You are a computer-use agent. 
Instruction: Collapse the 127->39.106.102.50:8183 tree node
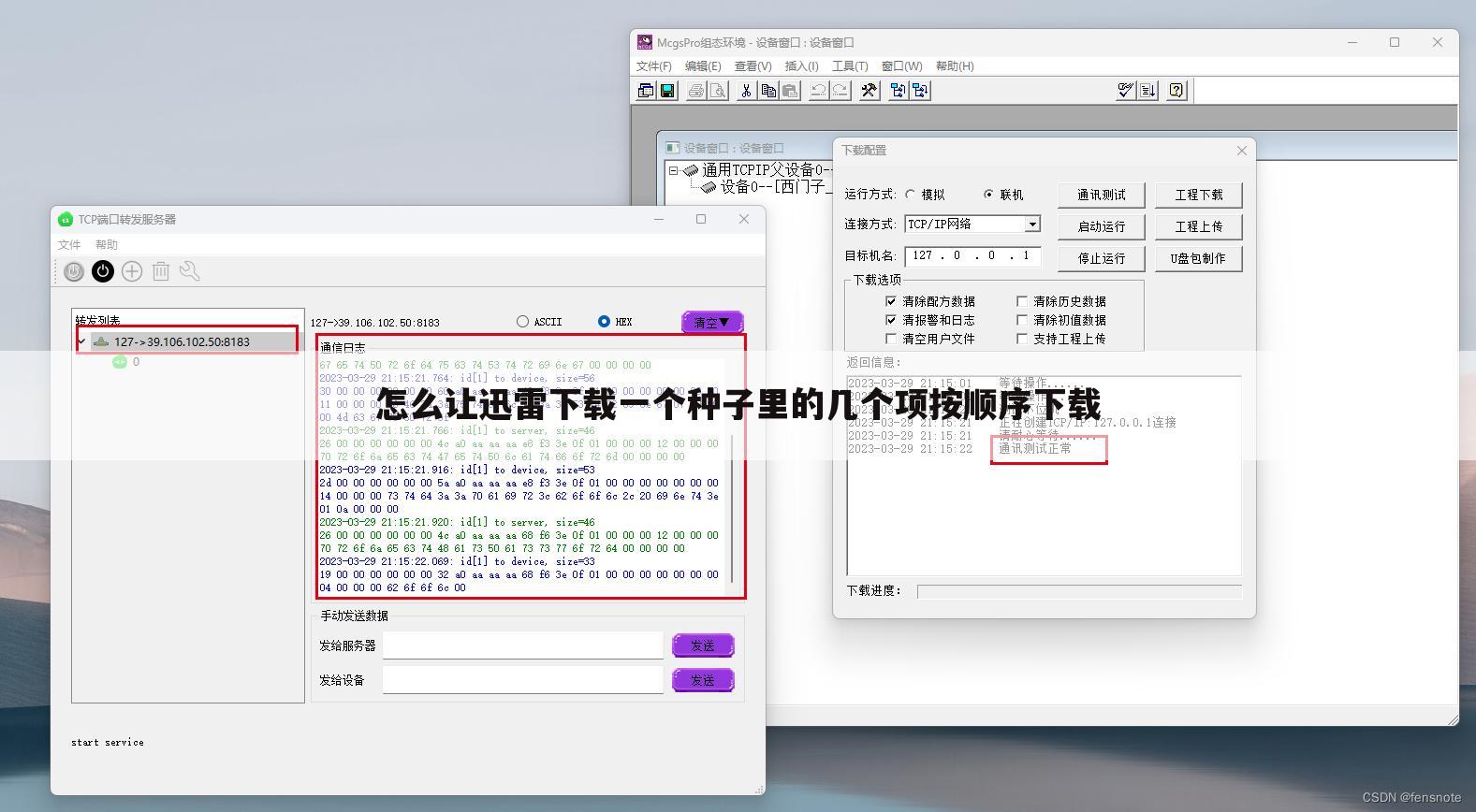click(x=82, y=341)
